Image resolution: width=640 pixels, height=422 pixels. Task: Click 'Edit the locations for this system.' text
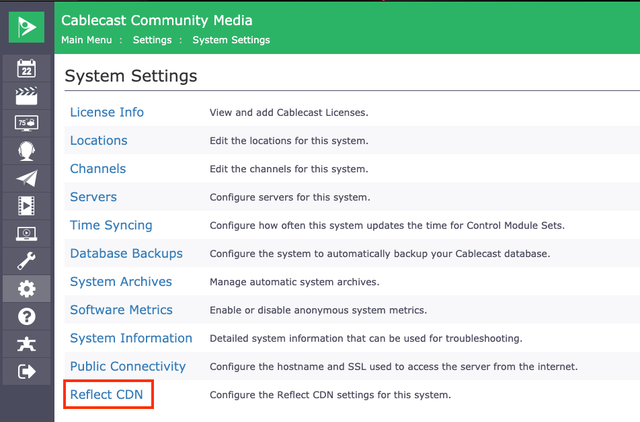[x=289, y=141]
